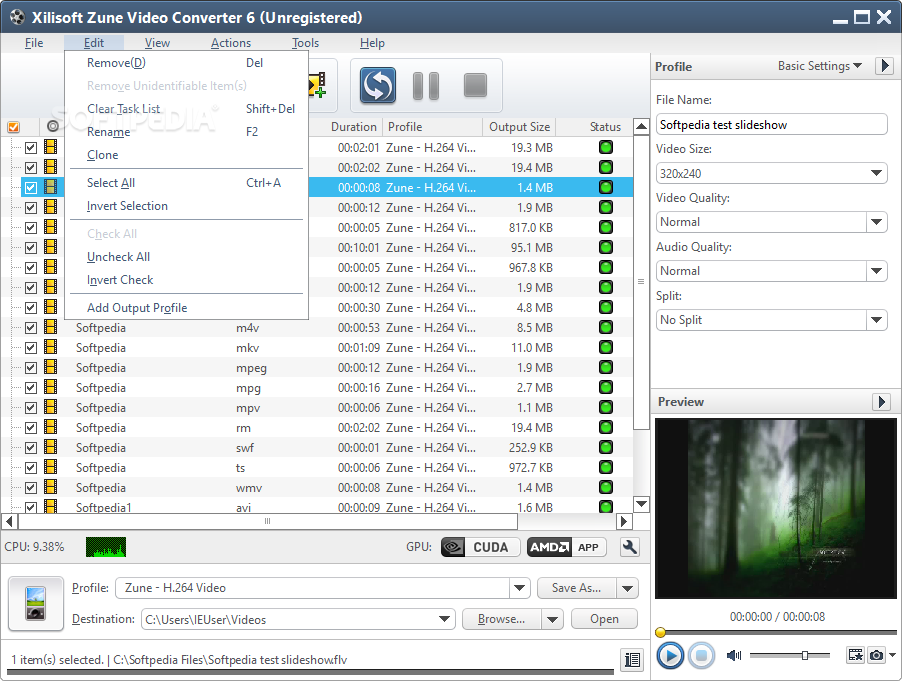Toggle CUDA GPU acceleration
The image size is (902, 681).
click(x=480, y=547)
